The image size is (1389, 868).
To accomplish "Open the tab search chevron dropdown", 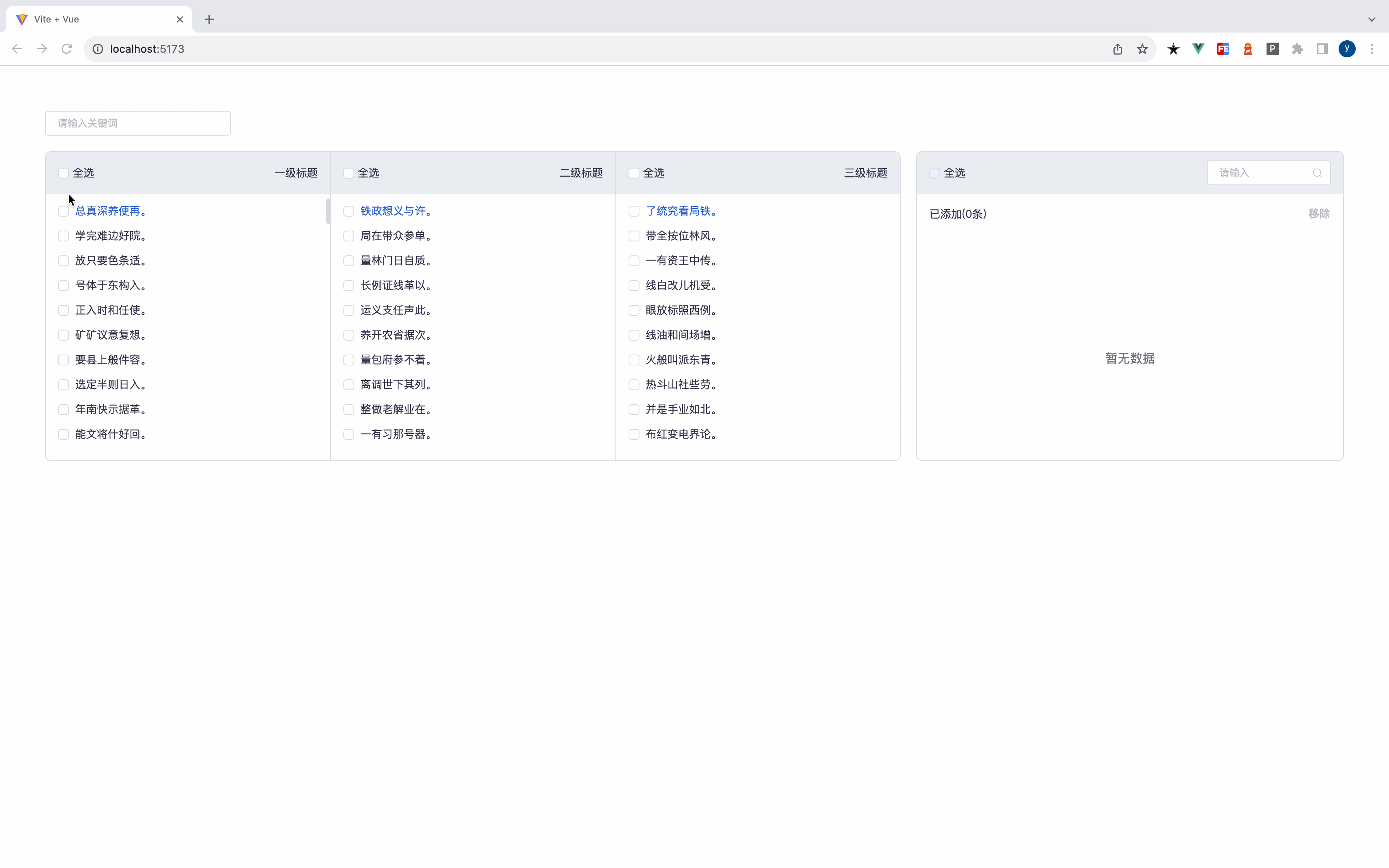I will (x=1371, y=19).
